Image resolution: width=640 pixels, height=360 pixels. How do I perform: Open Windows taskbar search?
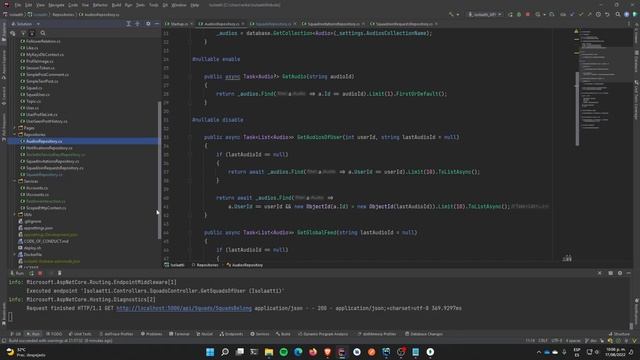click(224, 352)
